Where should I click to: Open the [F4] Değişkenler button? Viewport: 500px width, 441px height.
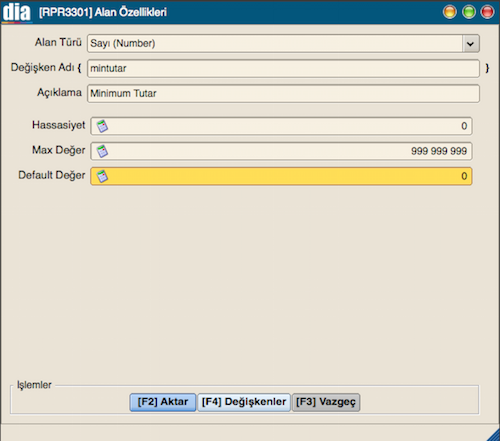click(244, 402)
